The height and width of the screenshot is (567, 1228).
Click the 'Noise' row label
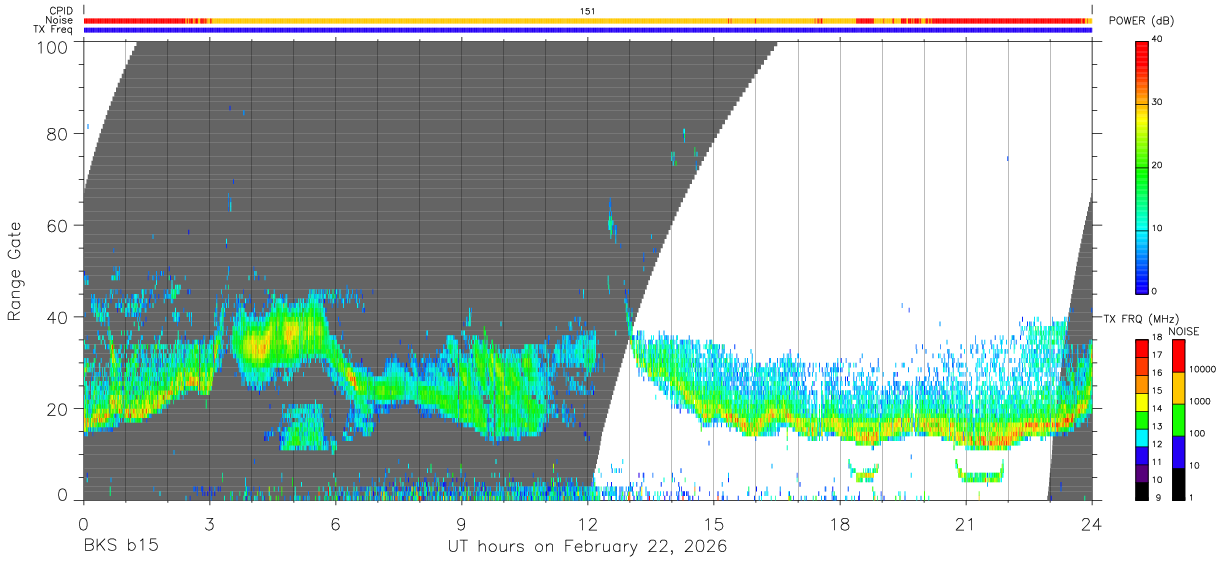point(59,20)
